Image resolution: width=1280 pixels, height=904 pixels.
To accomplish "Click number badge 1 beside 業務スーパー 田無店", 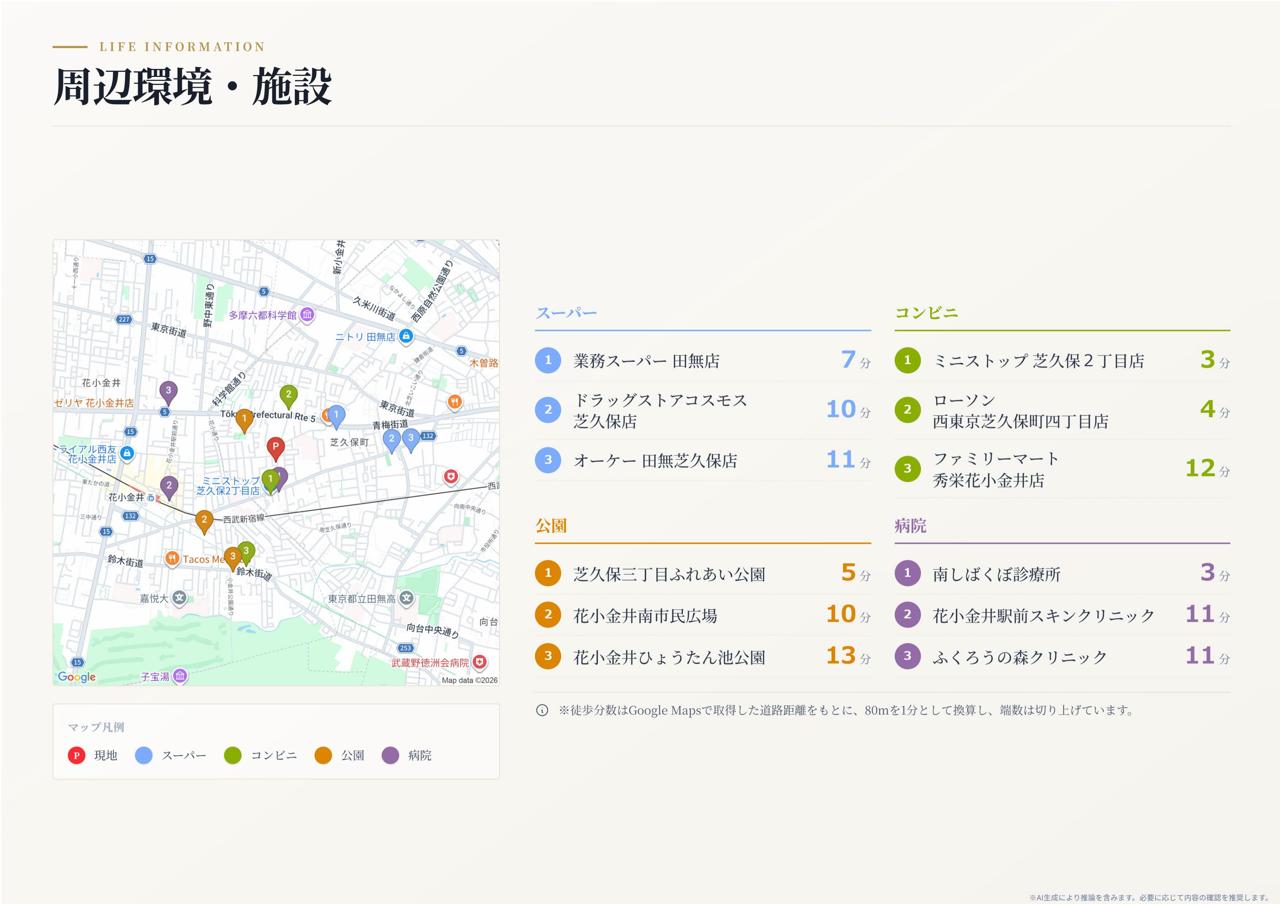I will click(x=548, y=360).
